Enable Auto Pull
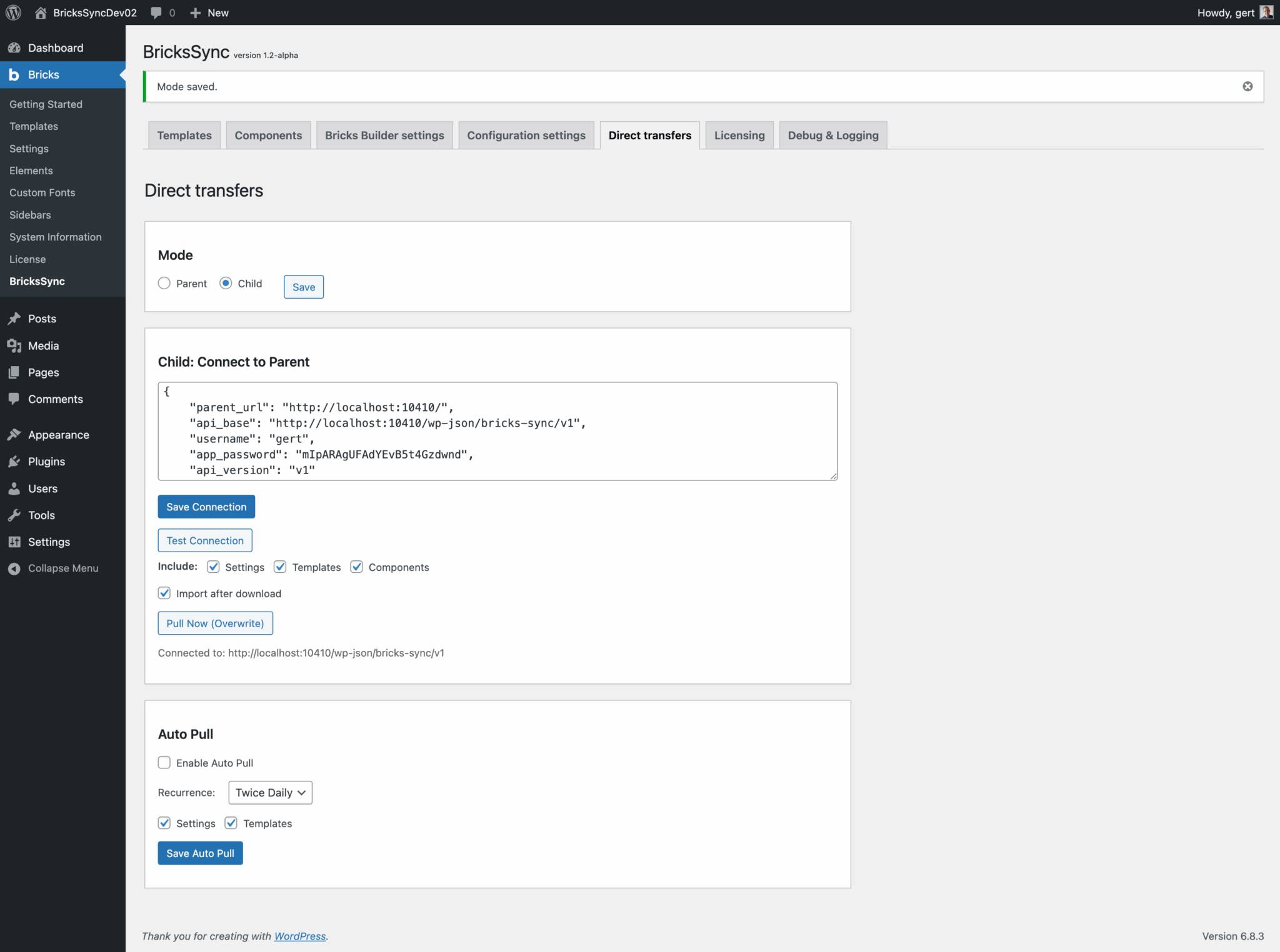The image size is (1280, 952). tap(164, 762)
